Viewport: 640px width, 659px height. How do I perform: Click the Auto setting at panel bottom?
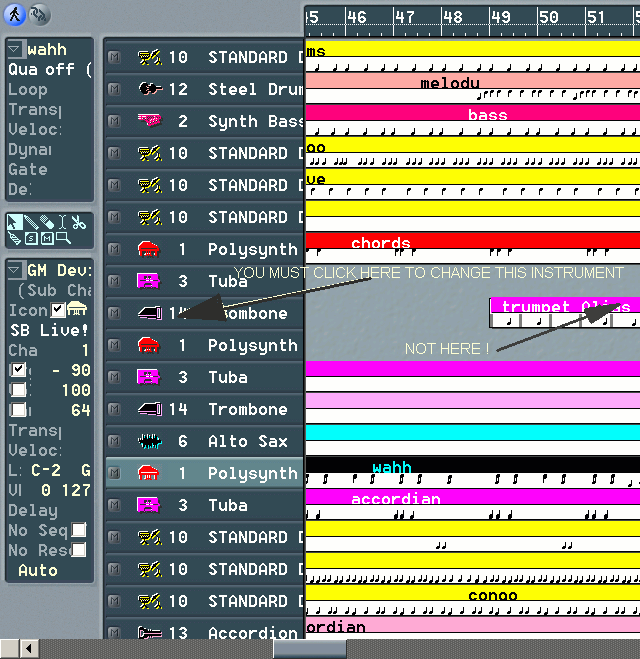(x=38, y=570)
